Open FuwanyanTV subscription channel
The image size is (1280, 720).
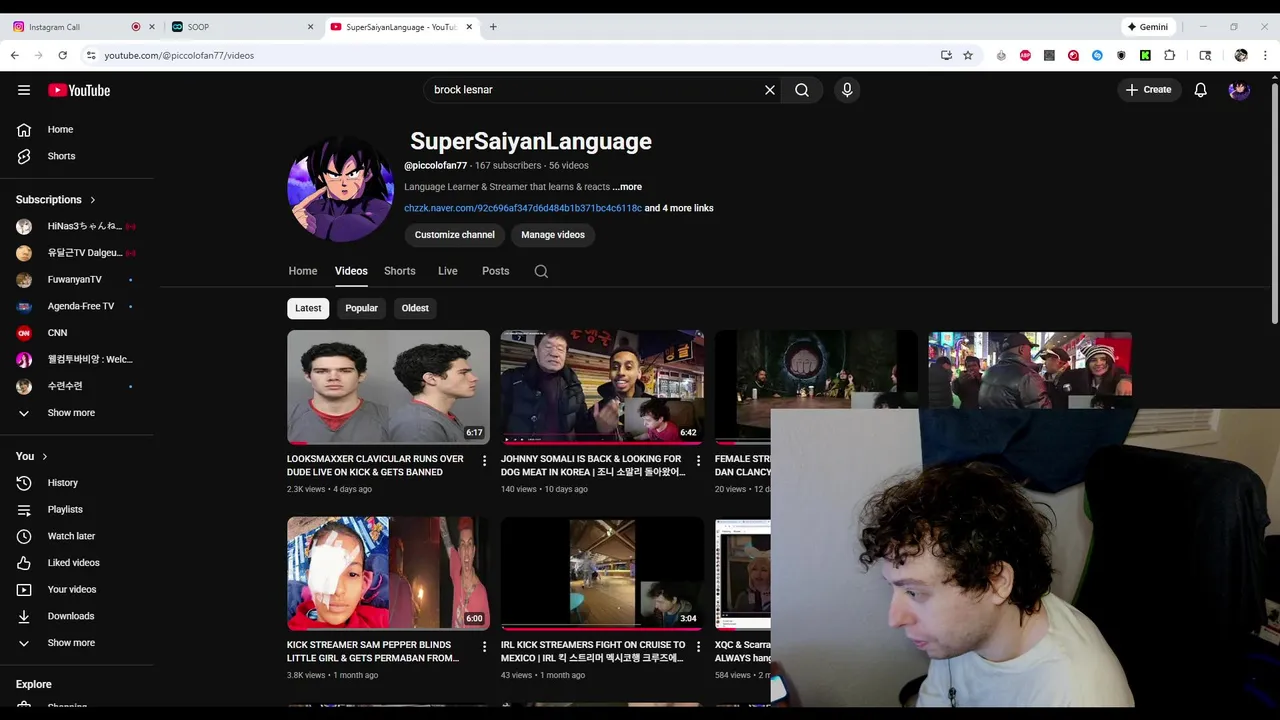pyautogui.click(x=77, y=279)
